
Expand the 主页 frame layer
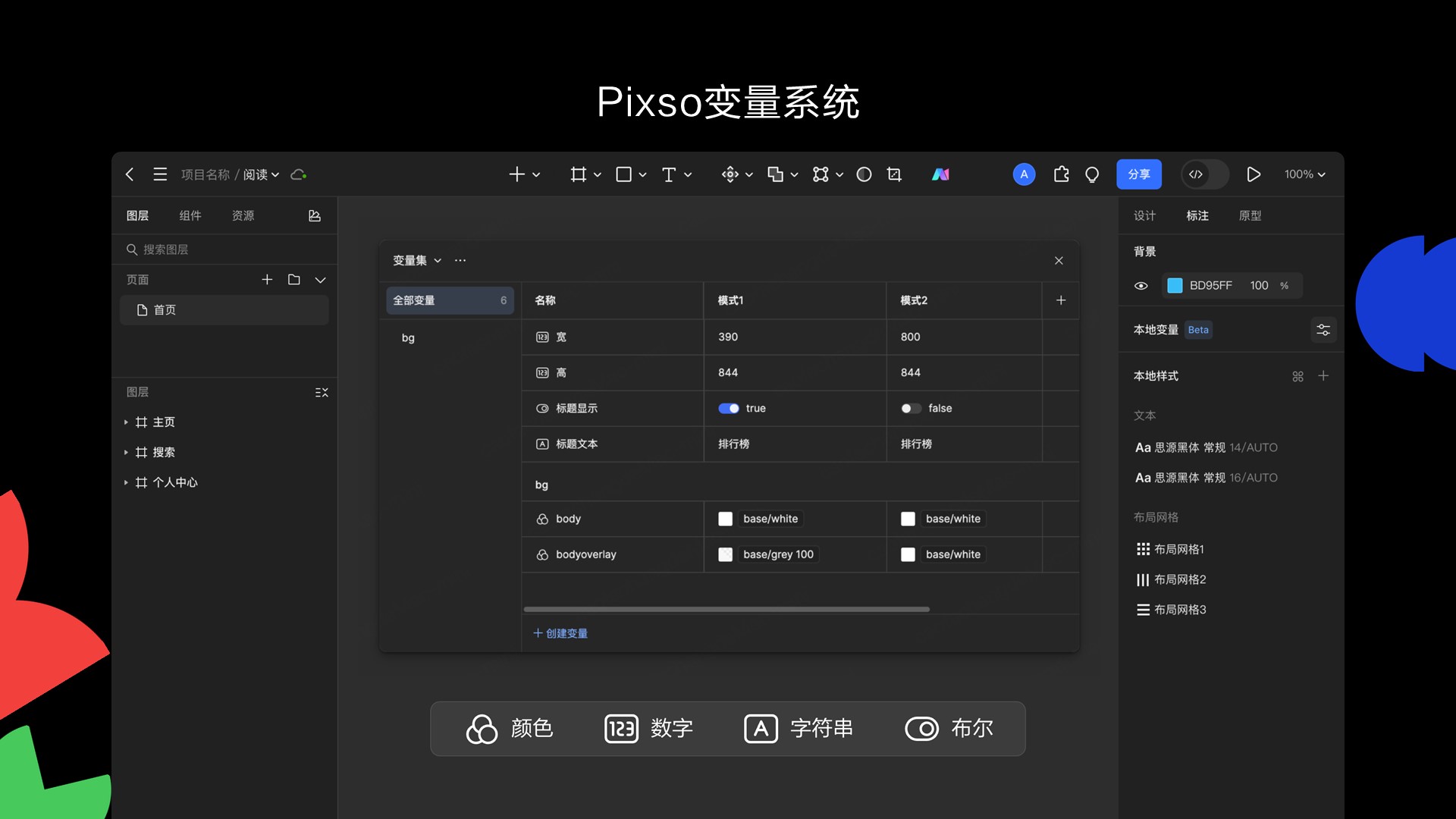(x=126, y=422)
